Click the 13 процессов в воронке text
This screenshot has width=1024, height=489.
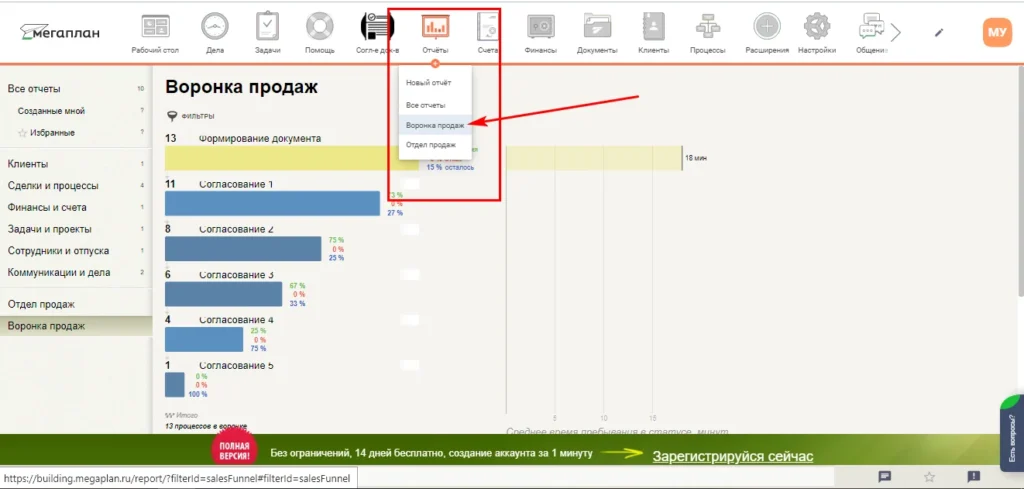[206, 426]
